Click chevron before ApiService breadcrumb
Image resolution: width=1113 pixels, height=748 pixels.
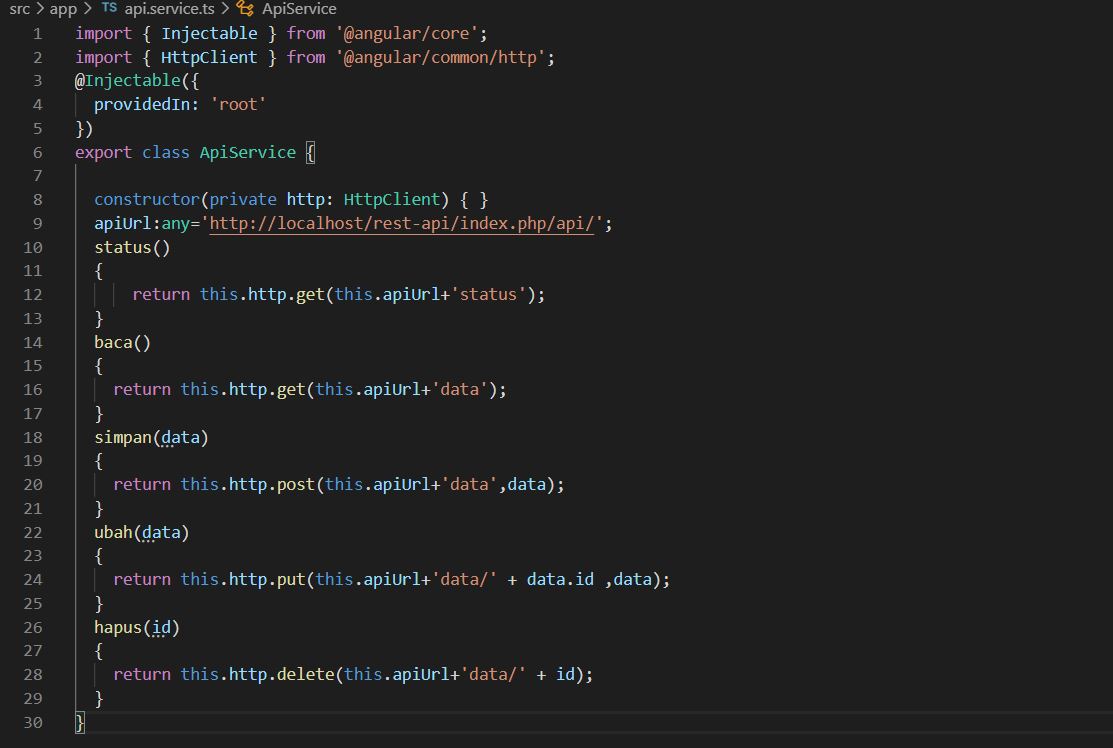(x=225, y=9)
